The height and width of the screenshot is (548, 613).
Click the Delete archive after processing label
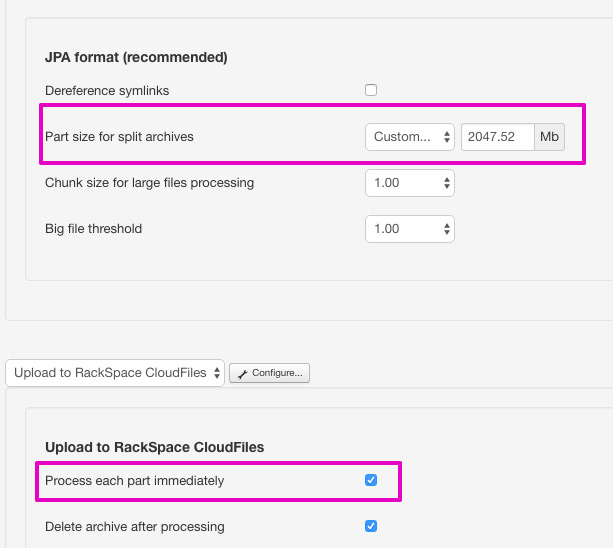pyautogui.click(x=135, y=527)
